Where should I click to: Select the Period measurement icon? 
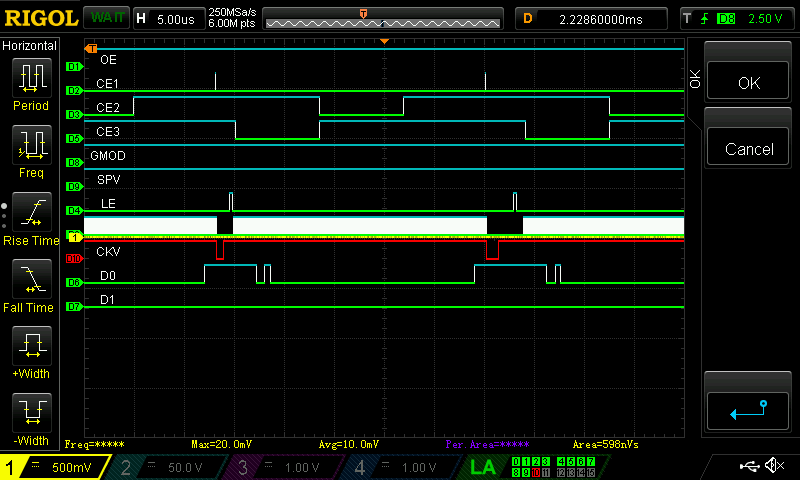(30, 76)
